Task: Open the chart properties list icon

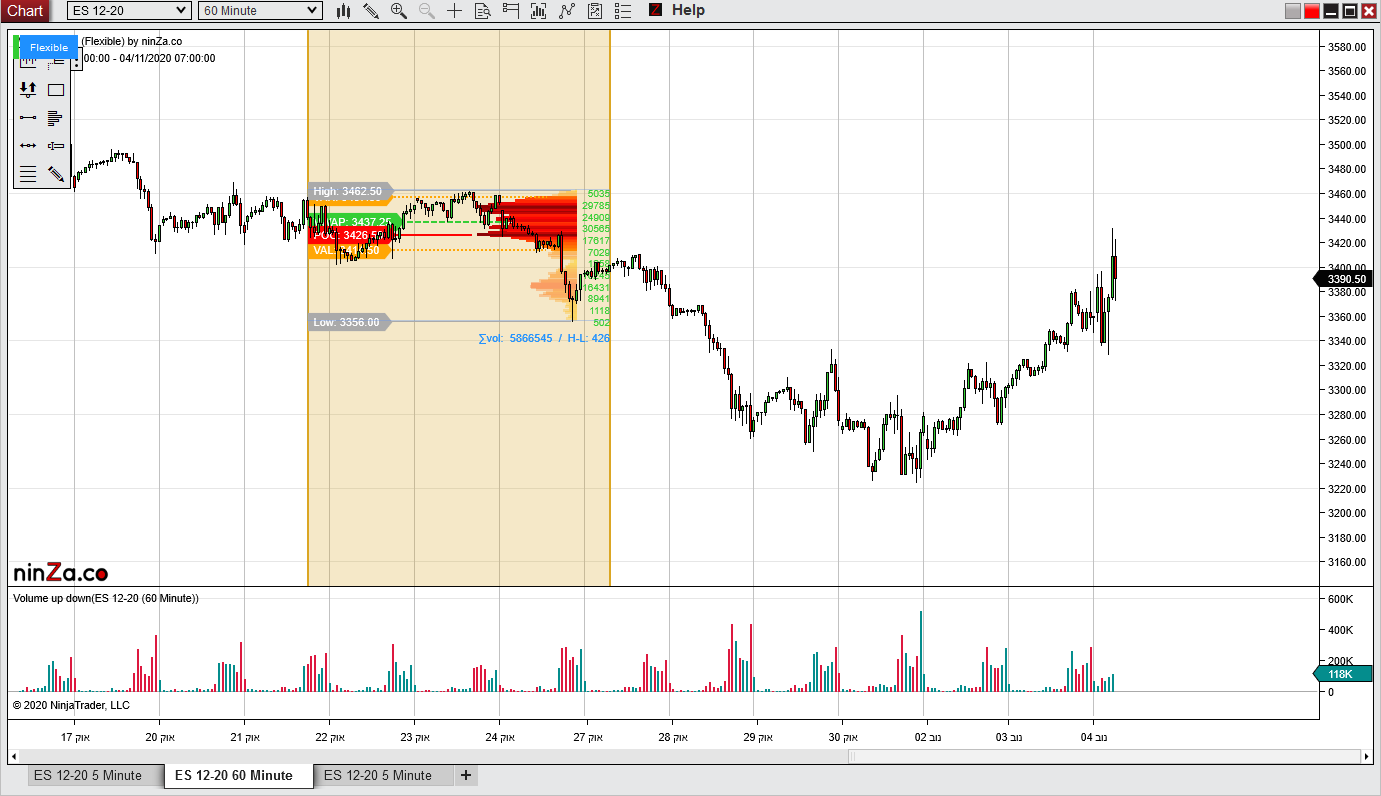Action: pos(623,11)
